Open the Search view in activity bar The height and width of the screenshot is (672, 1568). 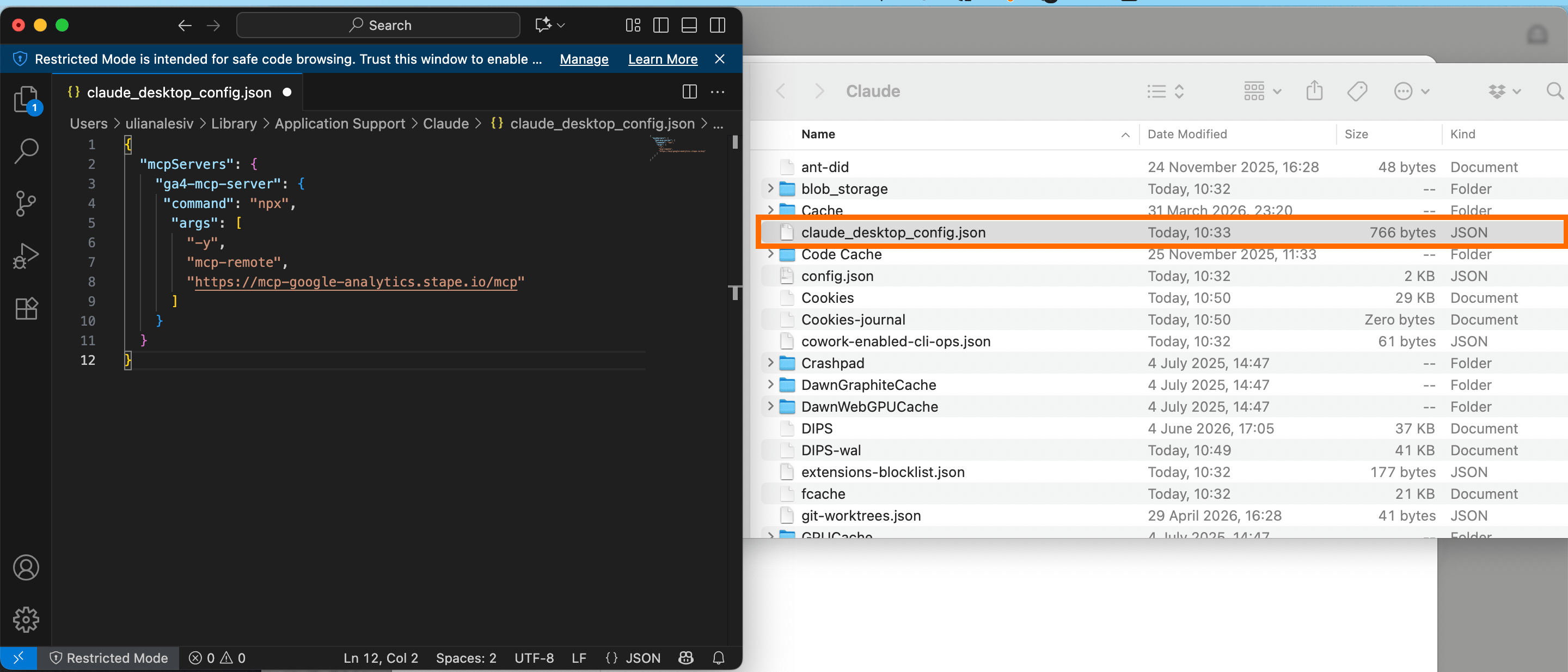click(26, 150)
